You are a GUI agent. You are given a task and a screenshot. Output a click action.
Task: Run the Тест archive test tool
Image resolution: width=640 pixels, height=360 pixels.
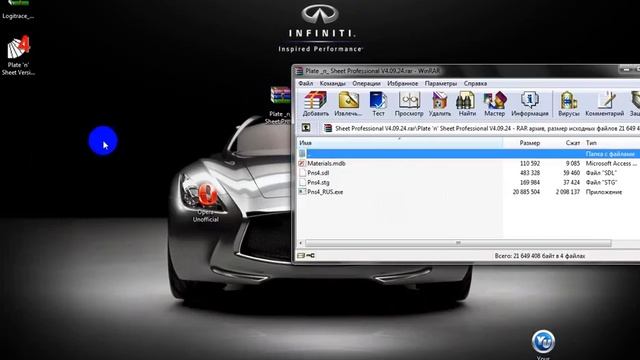coord(378,104)
